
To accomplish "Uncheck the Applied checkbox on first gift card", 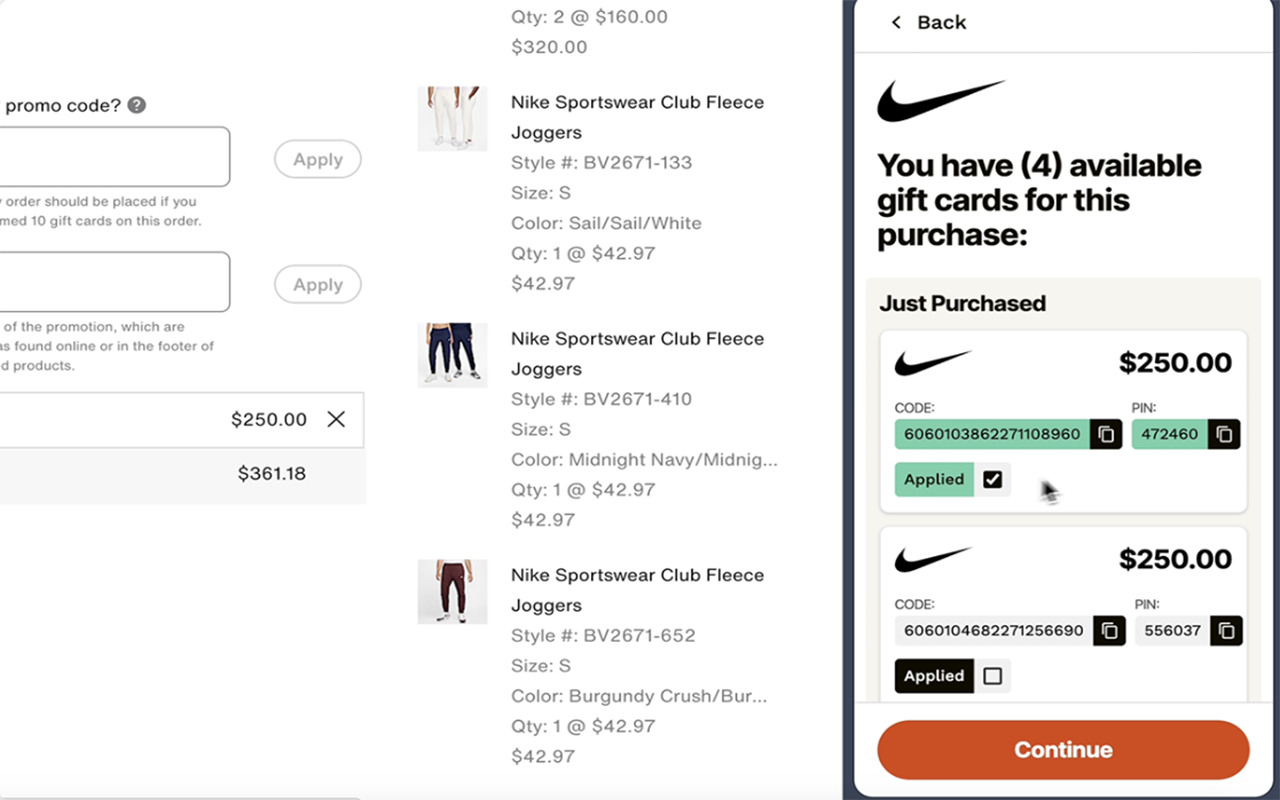I will (x=992, y=479).
